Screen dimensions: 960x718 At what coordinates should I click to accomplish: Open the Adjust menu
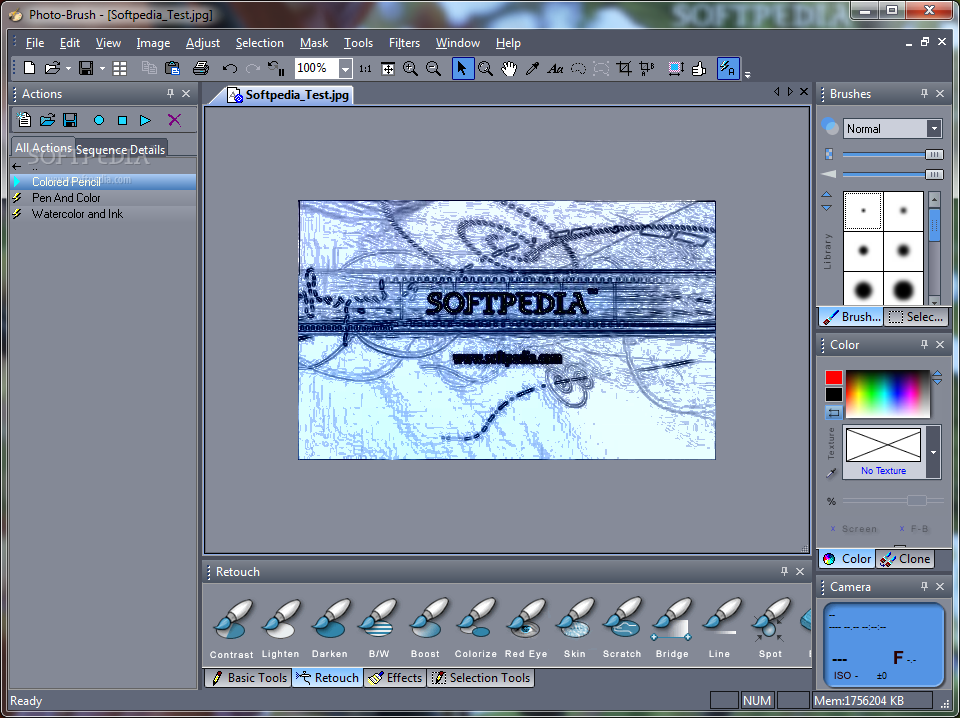click(x=203, y=43)
